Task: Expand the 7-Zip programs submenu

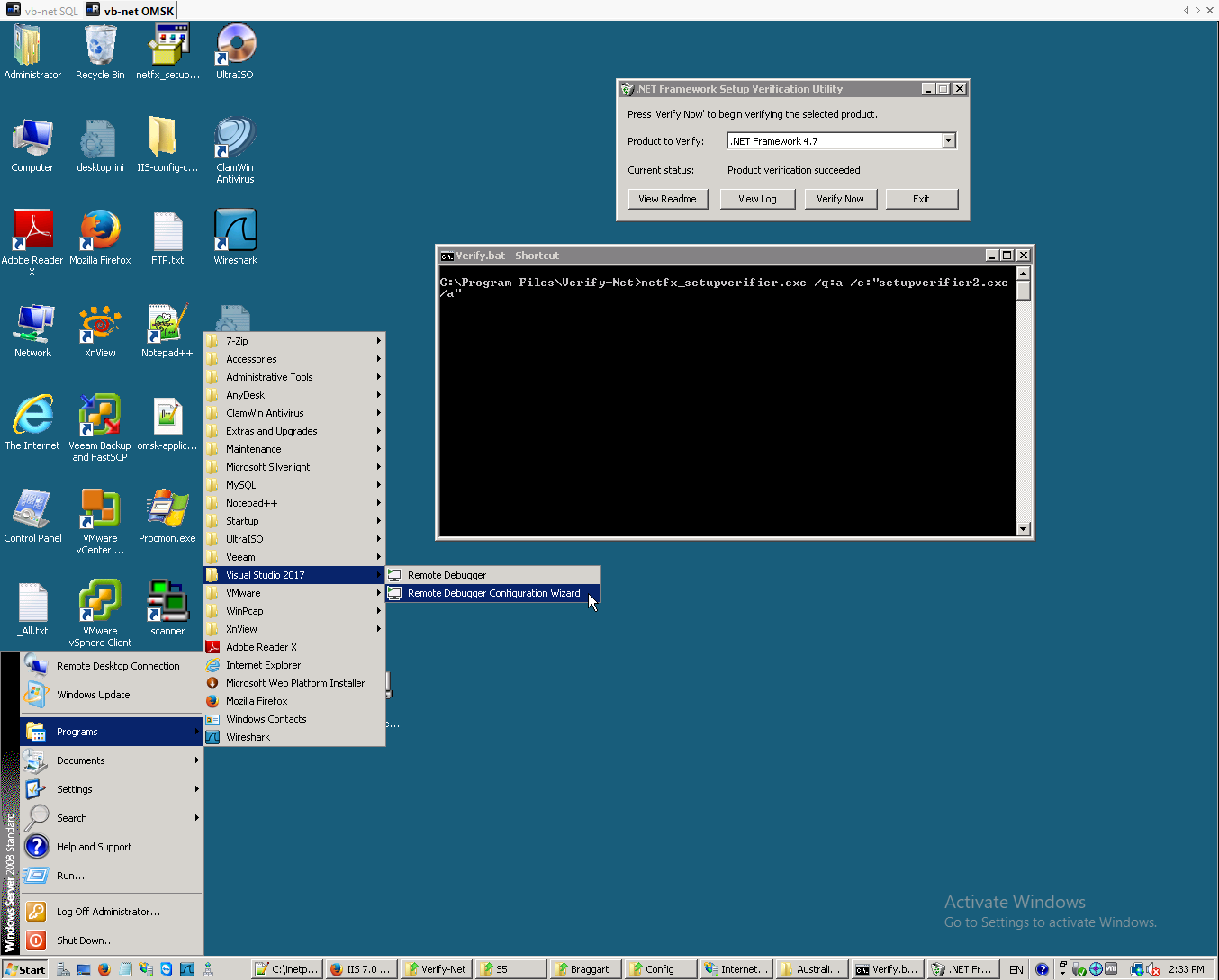Action: click(x=294, y=341)
